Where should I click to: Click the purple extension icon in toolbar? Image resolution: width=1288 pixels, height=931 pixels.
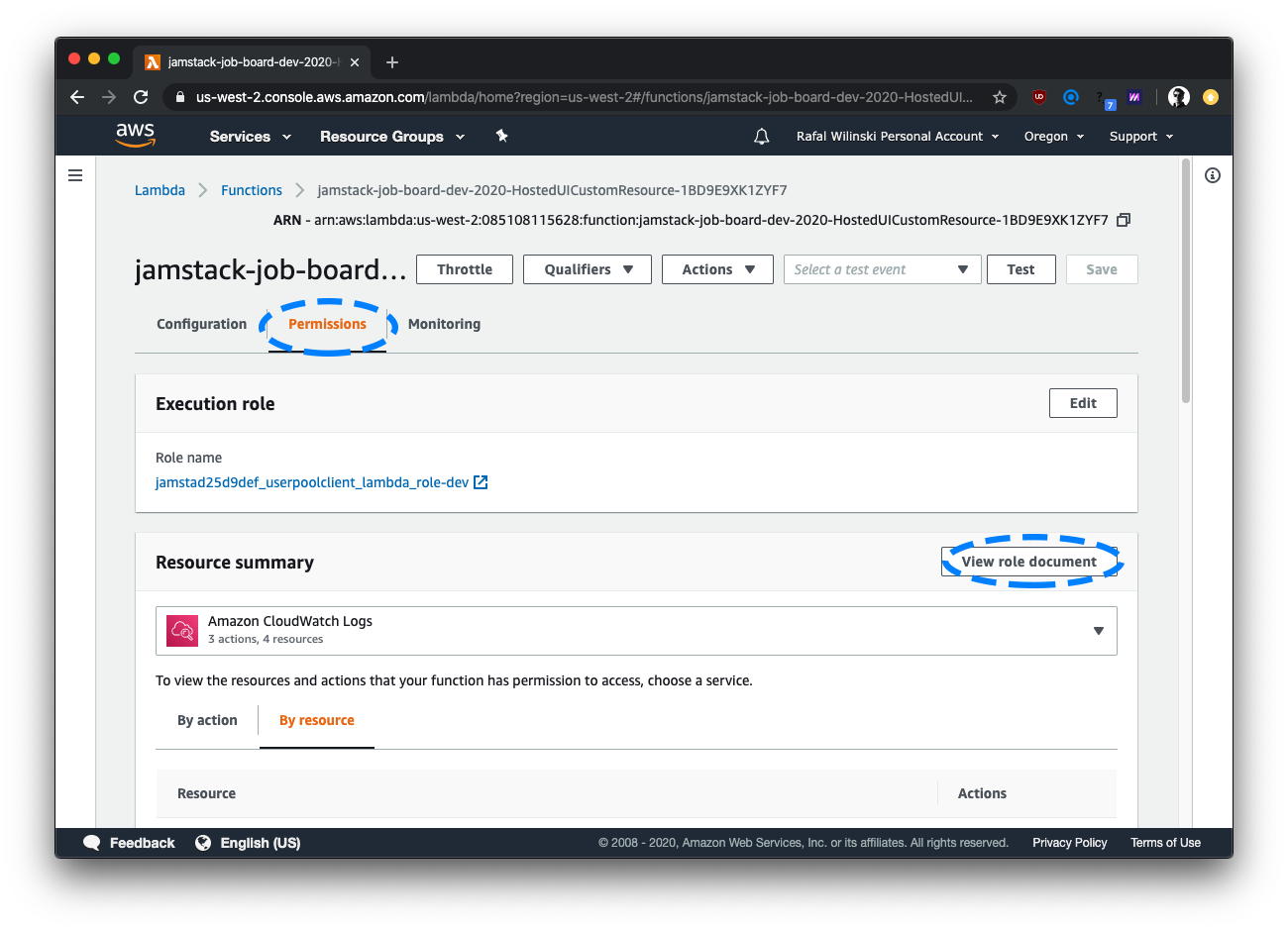1134,97
